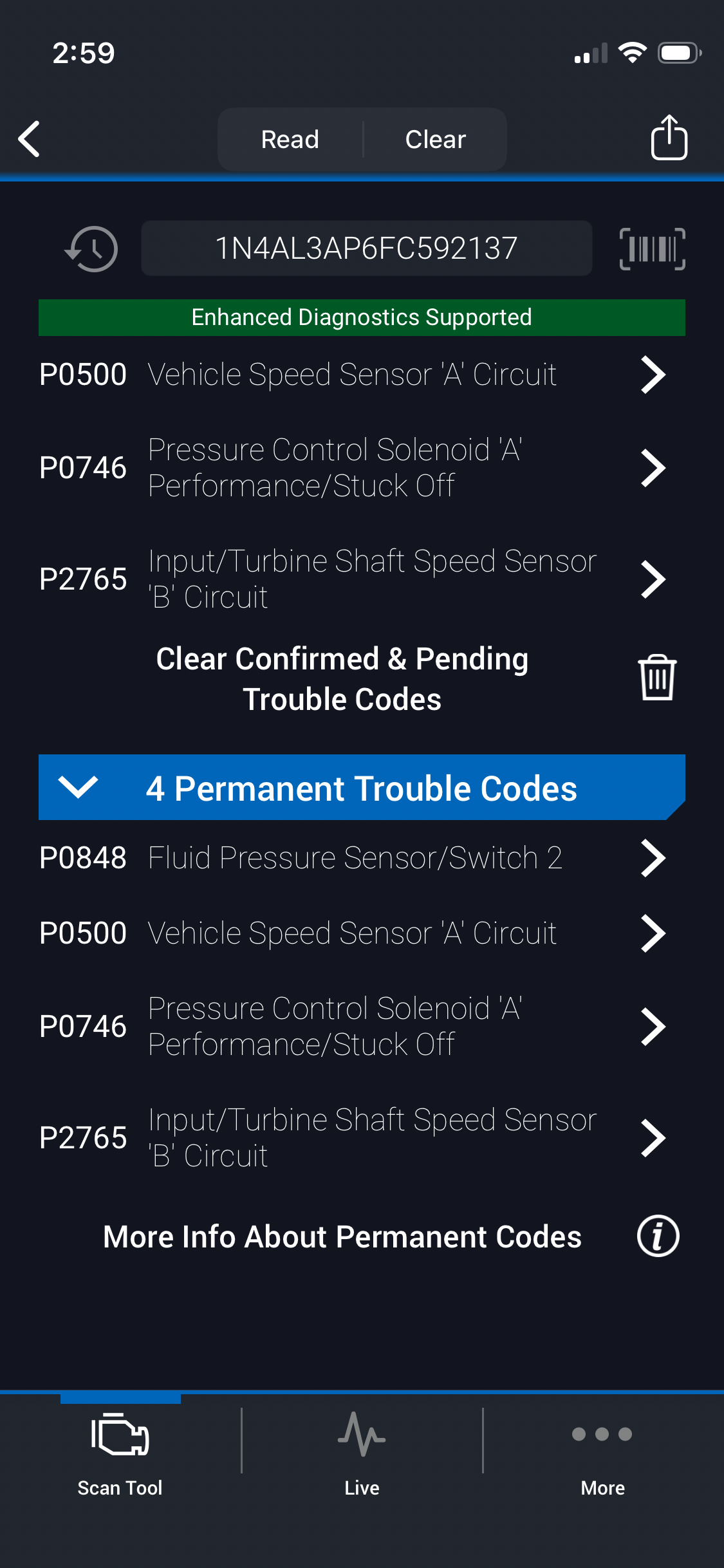
Task: Tap the VIN barcode scanner icon
Action: 652,248
